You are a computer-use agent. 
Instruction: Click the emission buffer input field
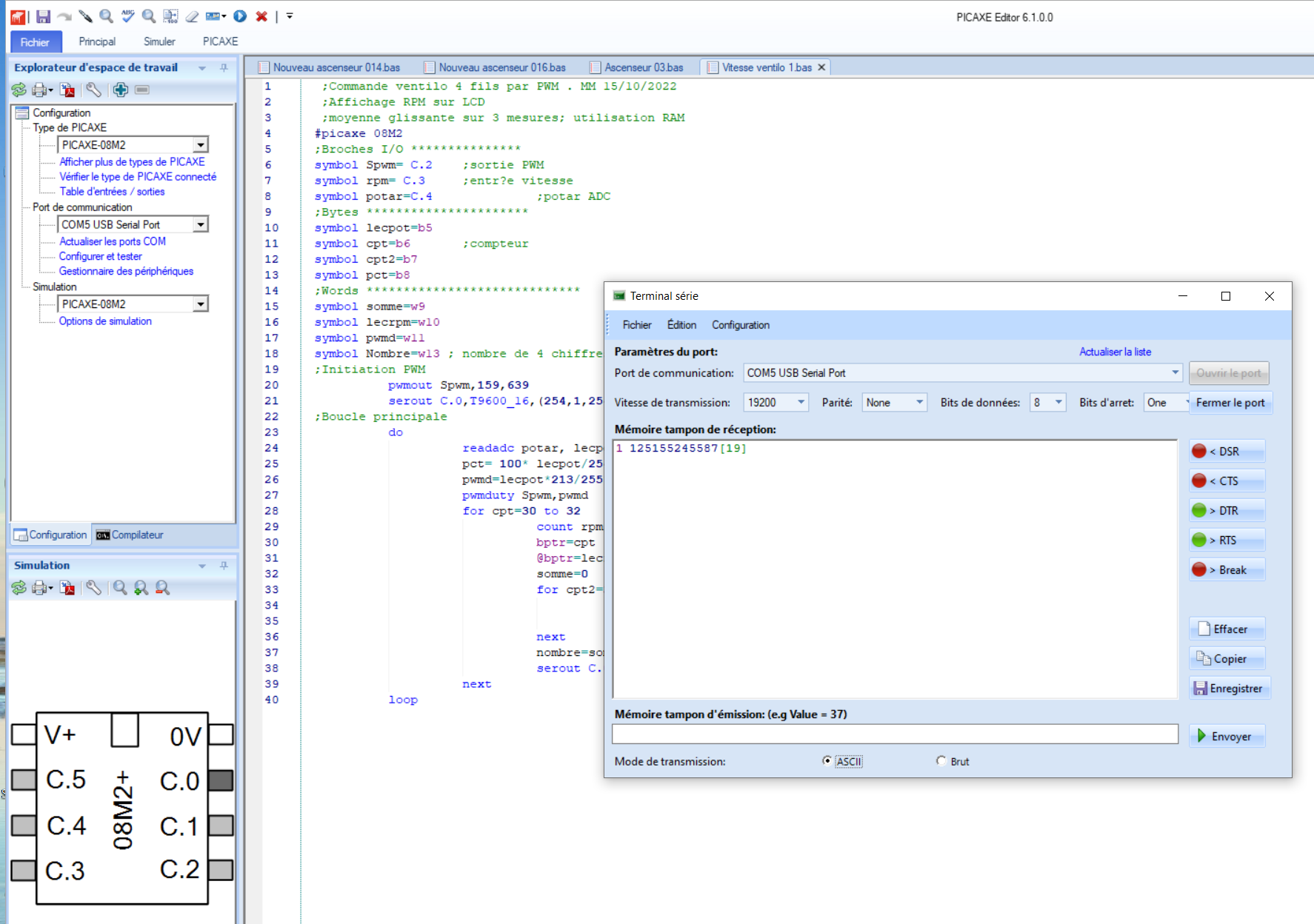(895, 734)
